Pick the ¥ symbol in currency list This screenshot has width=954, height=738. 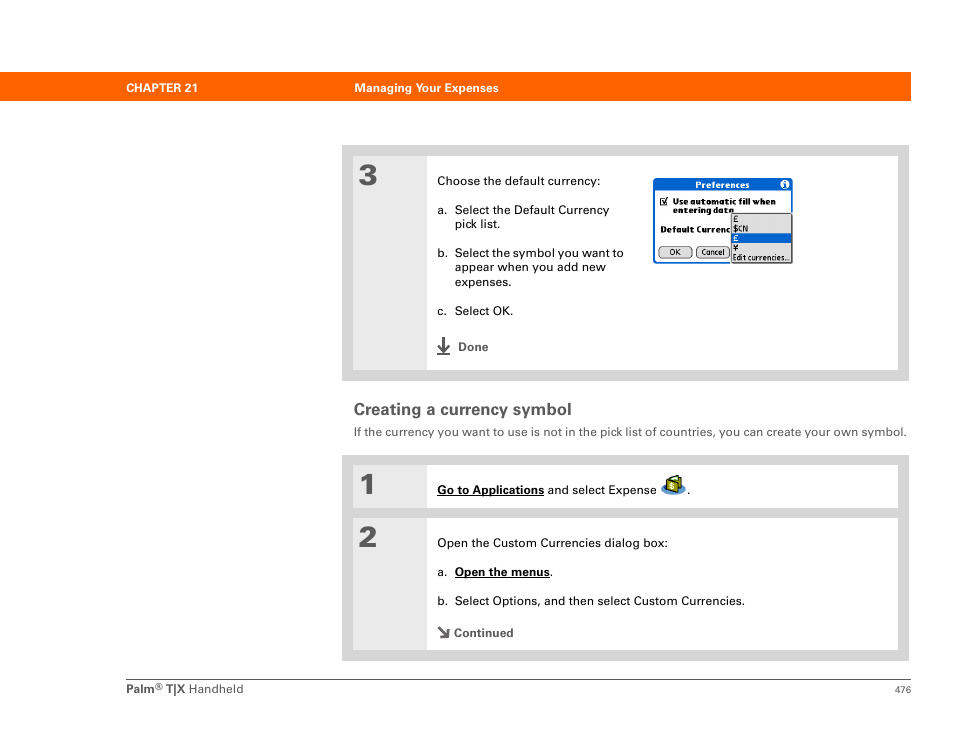click(761, 248)
